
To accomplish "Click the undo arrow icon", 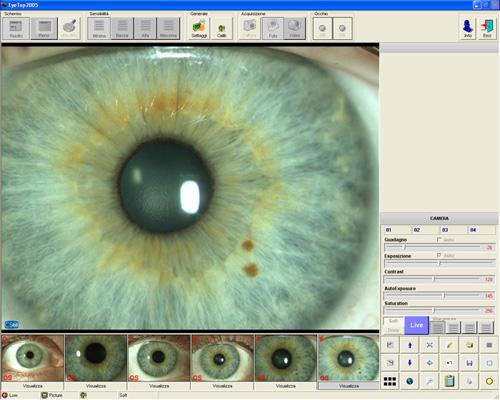I will [x=449, y=363].
